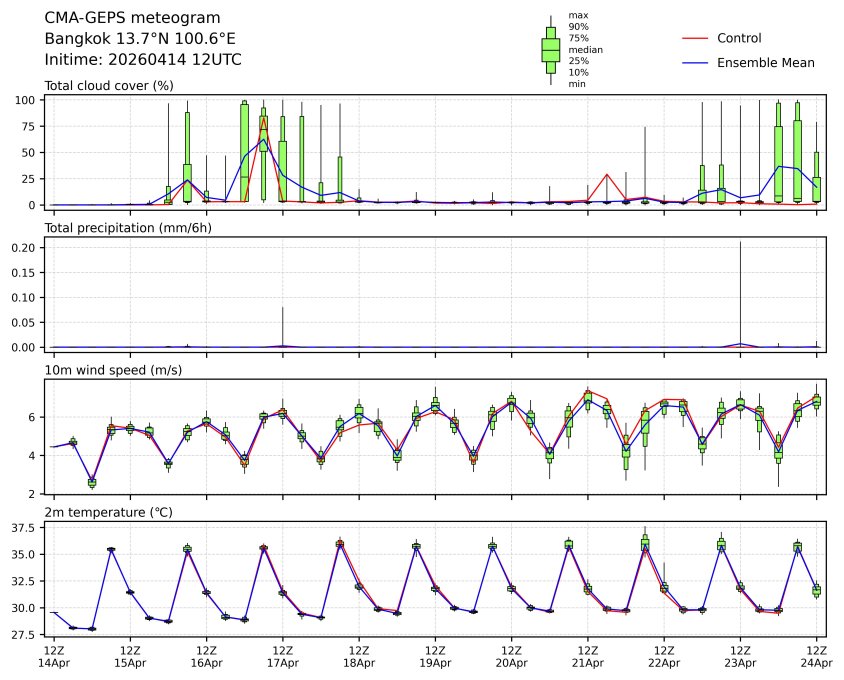Screen dimensions: 844x680
Task: Click the CMA-GEPS meteogram title
Action: coord(133,18)
